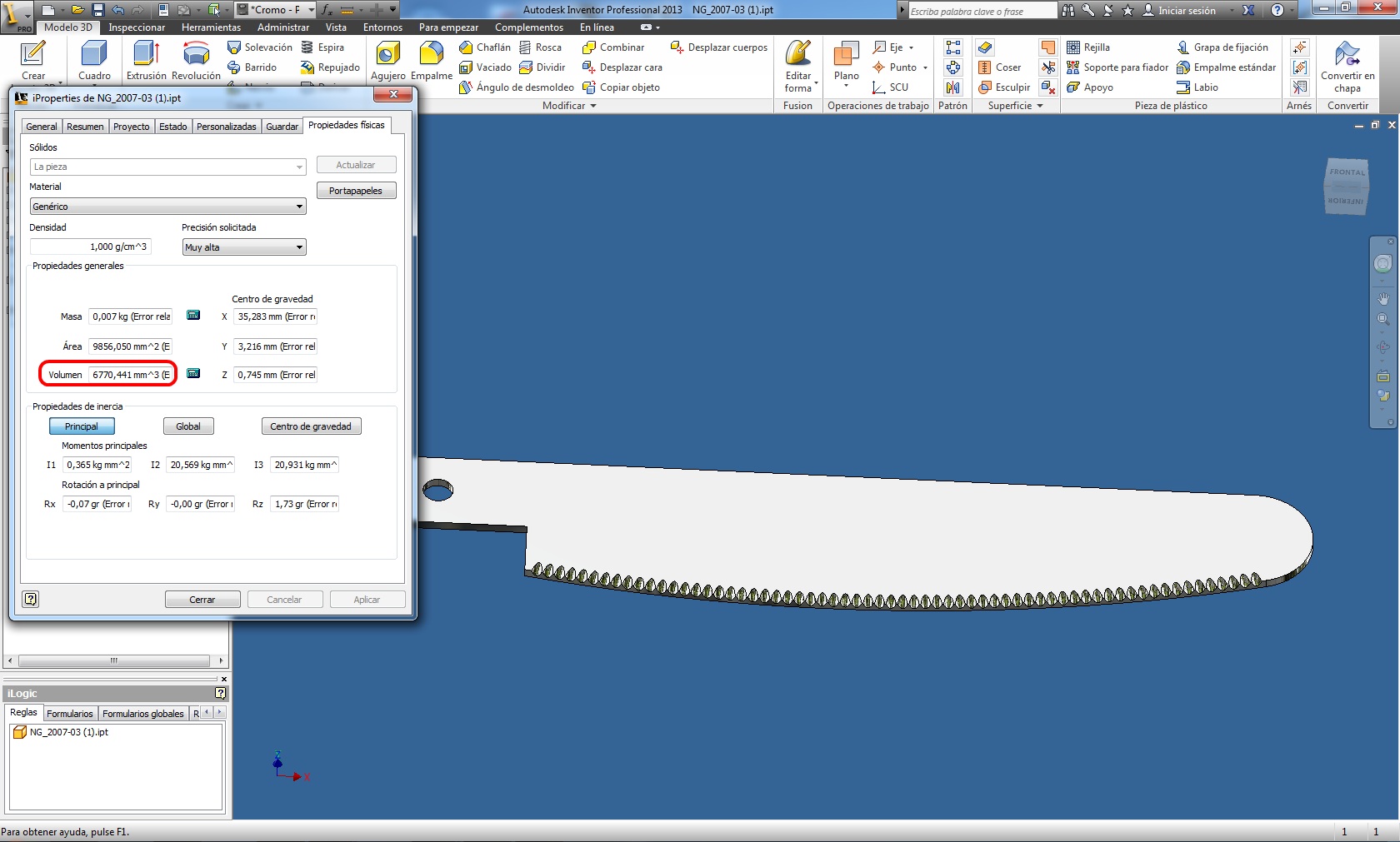Click the Save icon in quick access

point(97,10)
